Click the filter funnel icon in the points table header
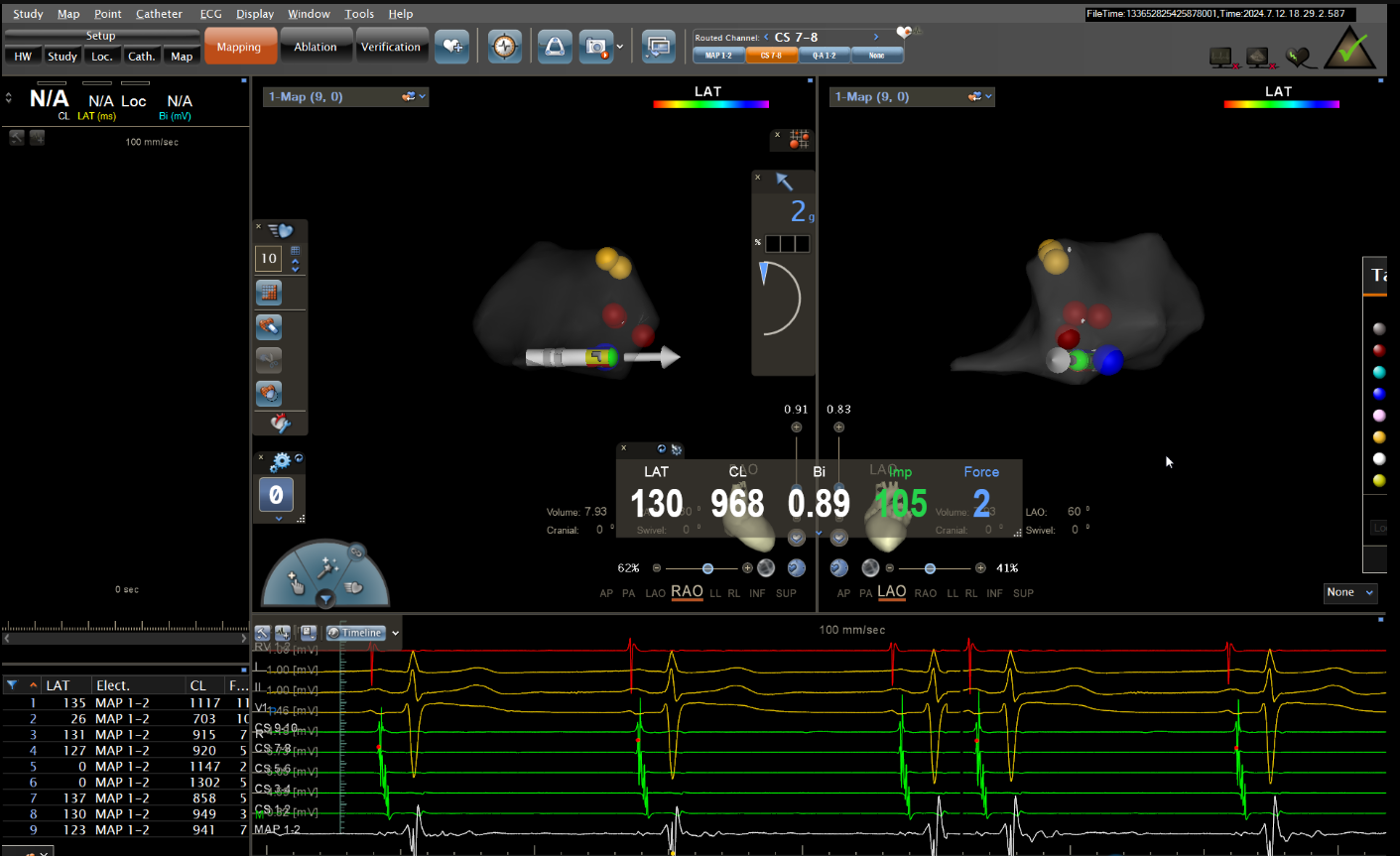1400x856 pixels. pos(12,685)
